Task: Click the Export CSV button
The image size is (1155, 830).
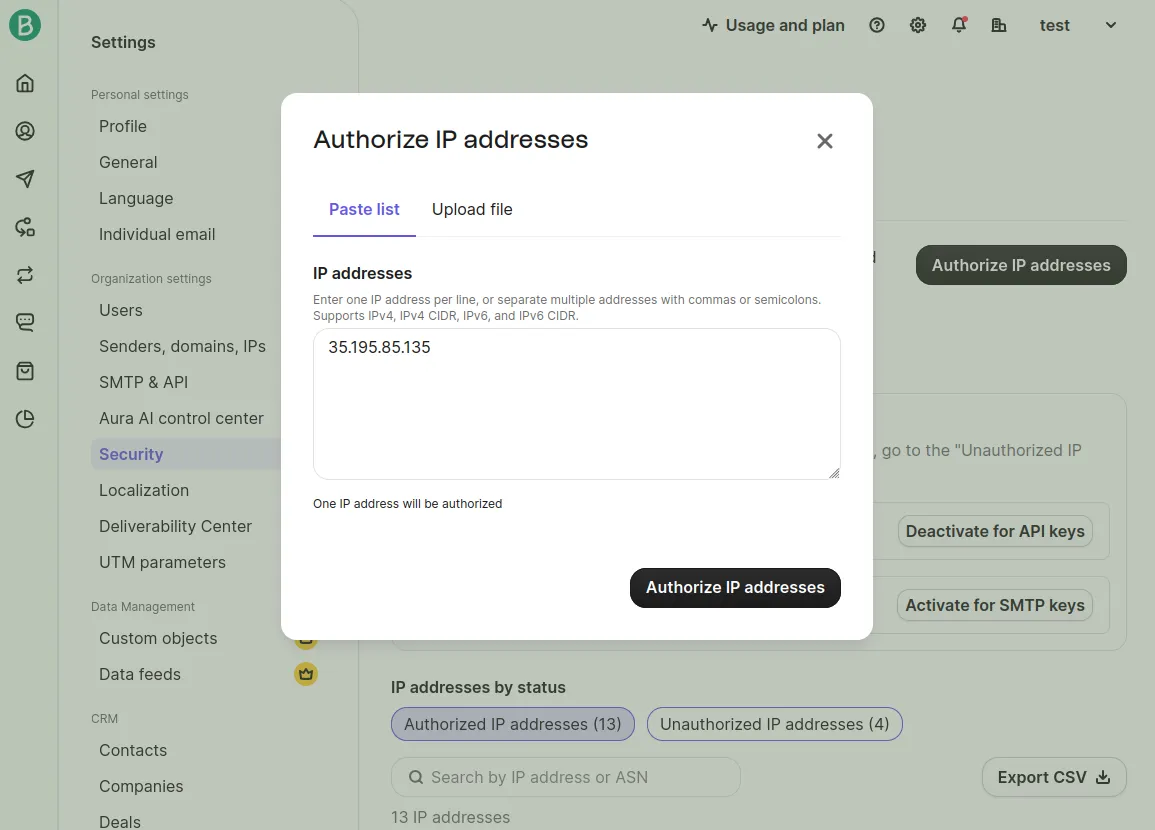Action: point(1054,777)
